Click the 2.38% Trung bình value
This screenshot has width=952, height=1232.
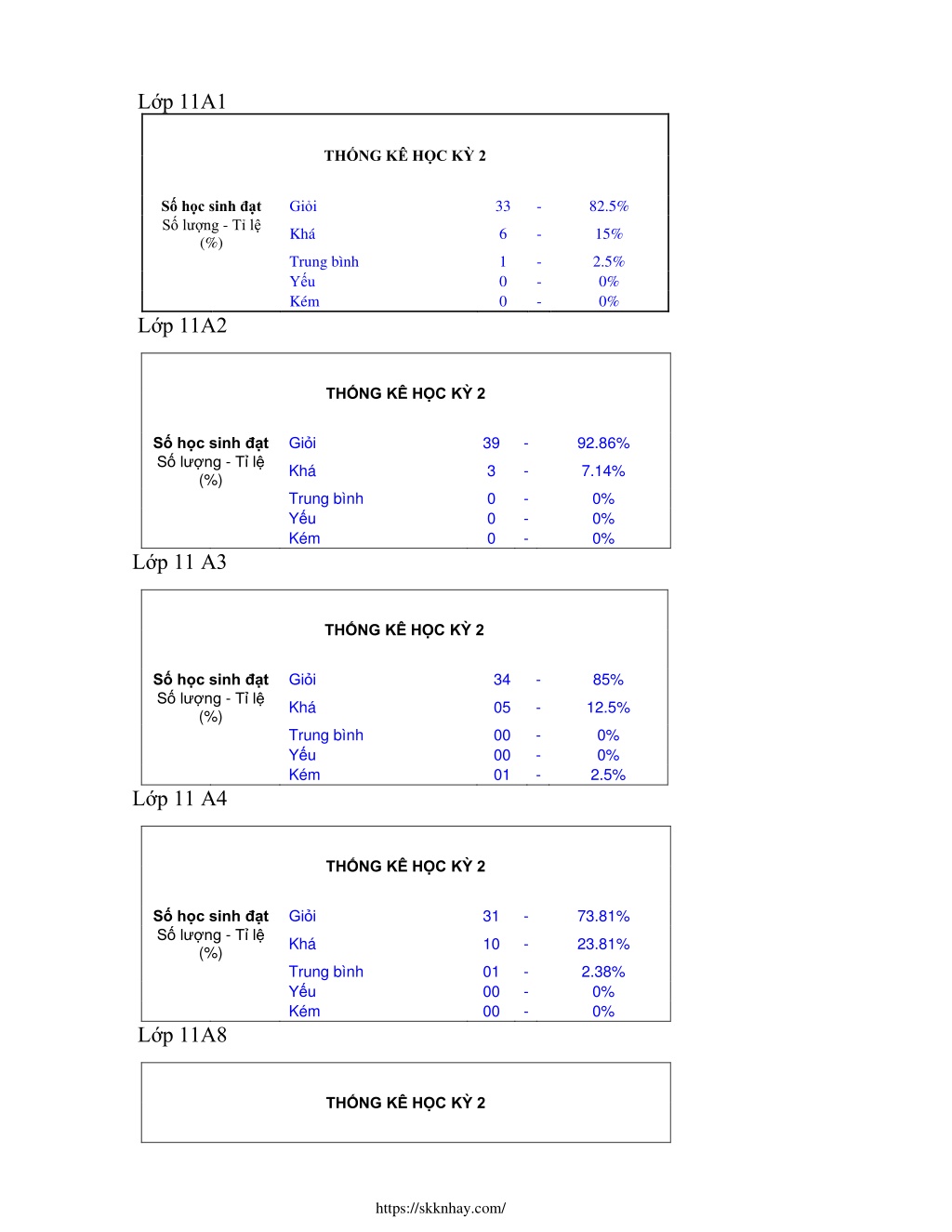pos(603,972)
